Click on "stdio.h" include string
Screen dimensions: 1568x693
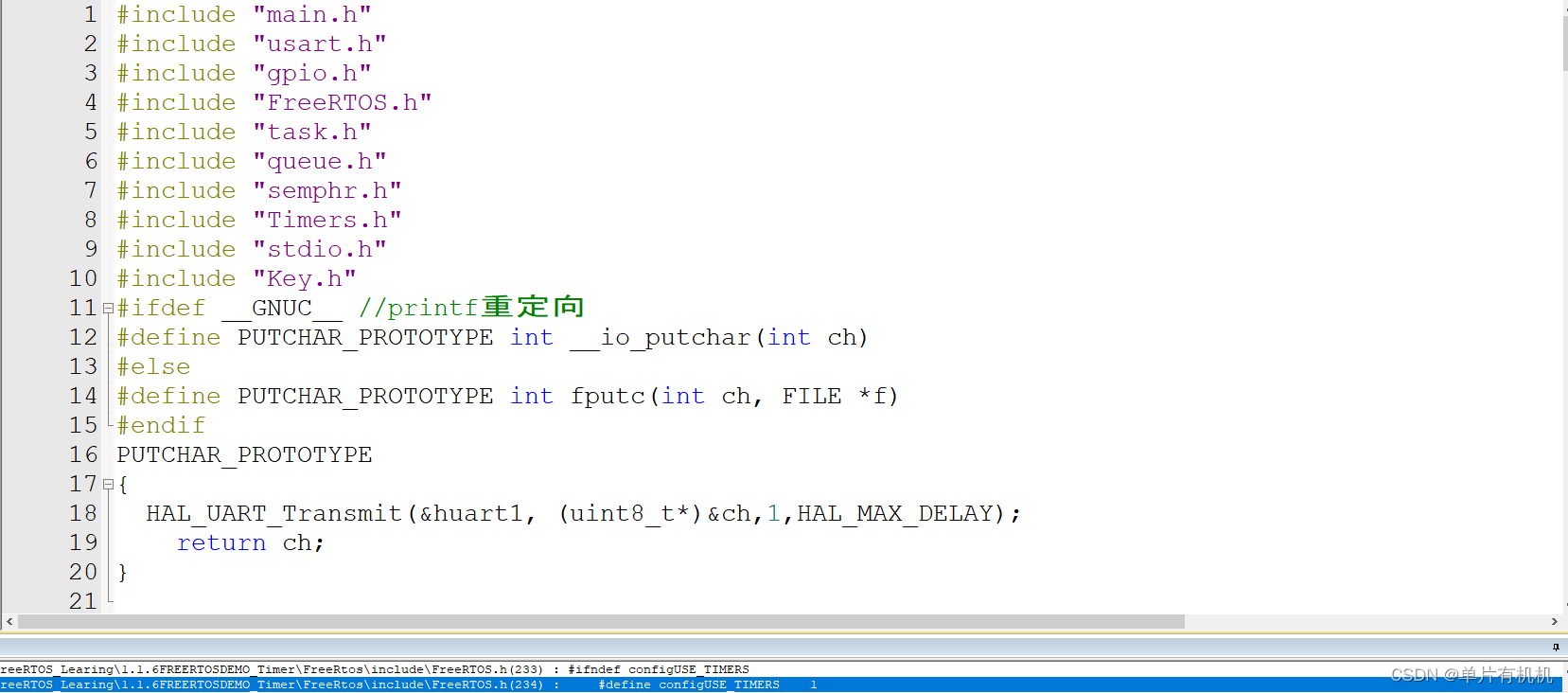point(320,250)
